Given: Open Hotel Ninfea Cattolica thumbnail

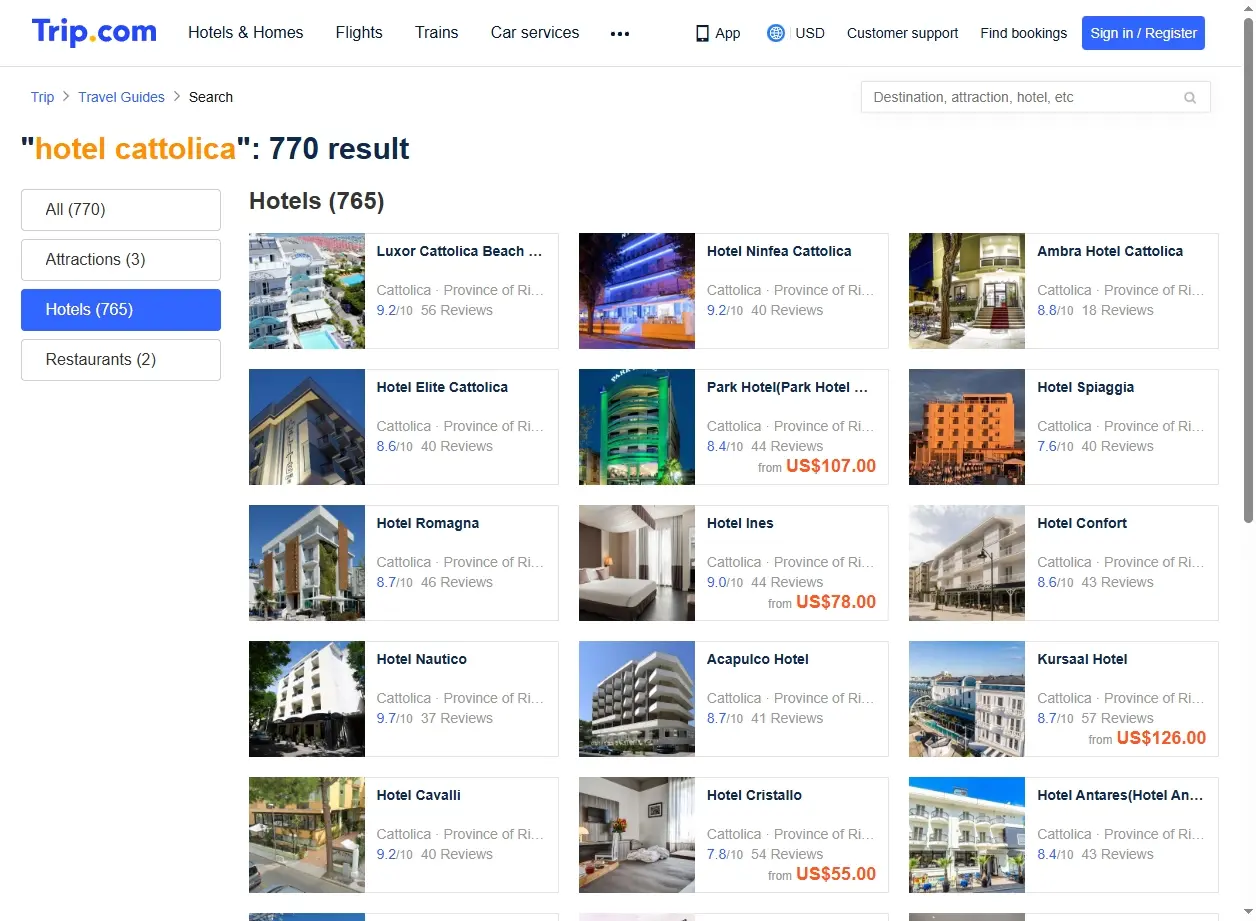Looking at the screenshot, I should pyautogui.click(x=637, y=291).
